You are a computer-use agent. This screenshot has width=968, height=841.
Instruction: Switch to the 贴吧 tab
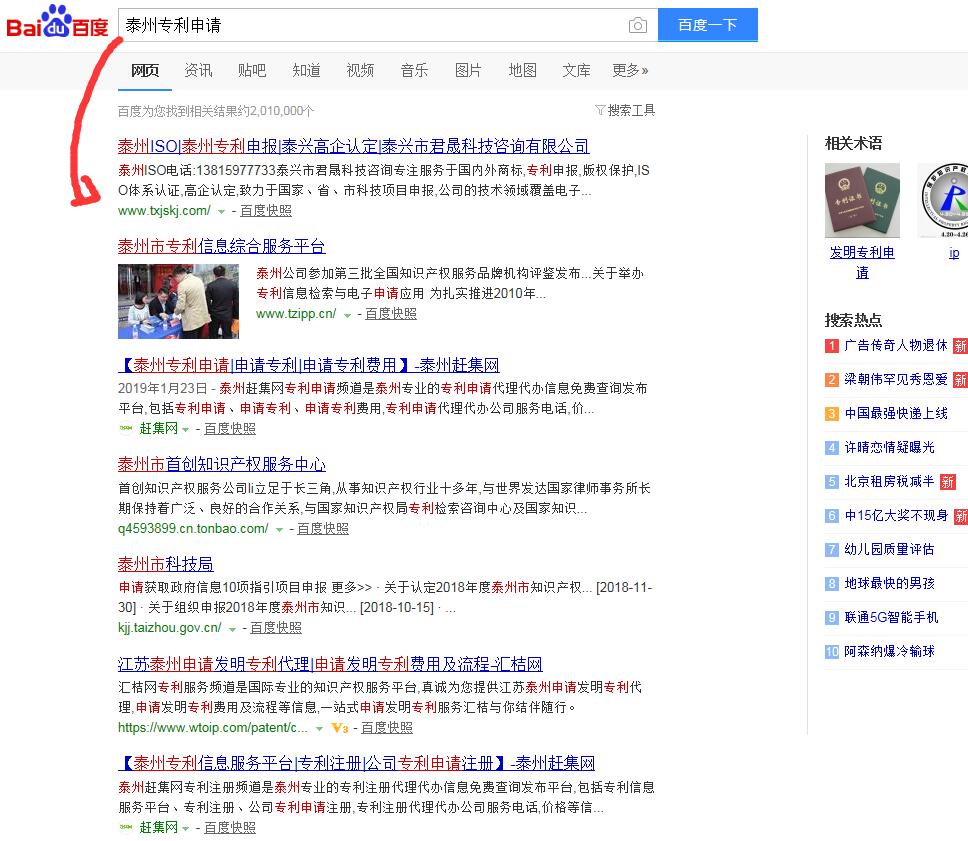[x=252, y=70]
